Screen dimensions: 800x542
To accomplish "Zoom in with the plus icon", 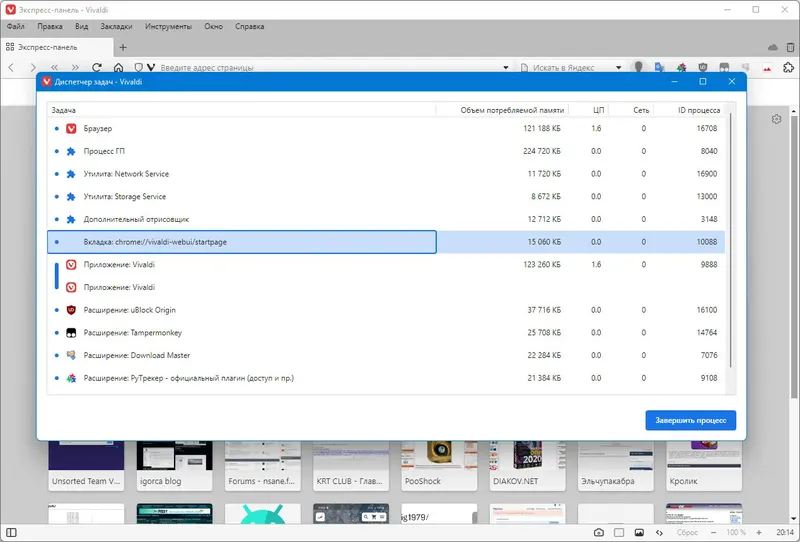I will [x=759, y=533].
